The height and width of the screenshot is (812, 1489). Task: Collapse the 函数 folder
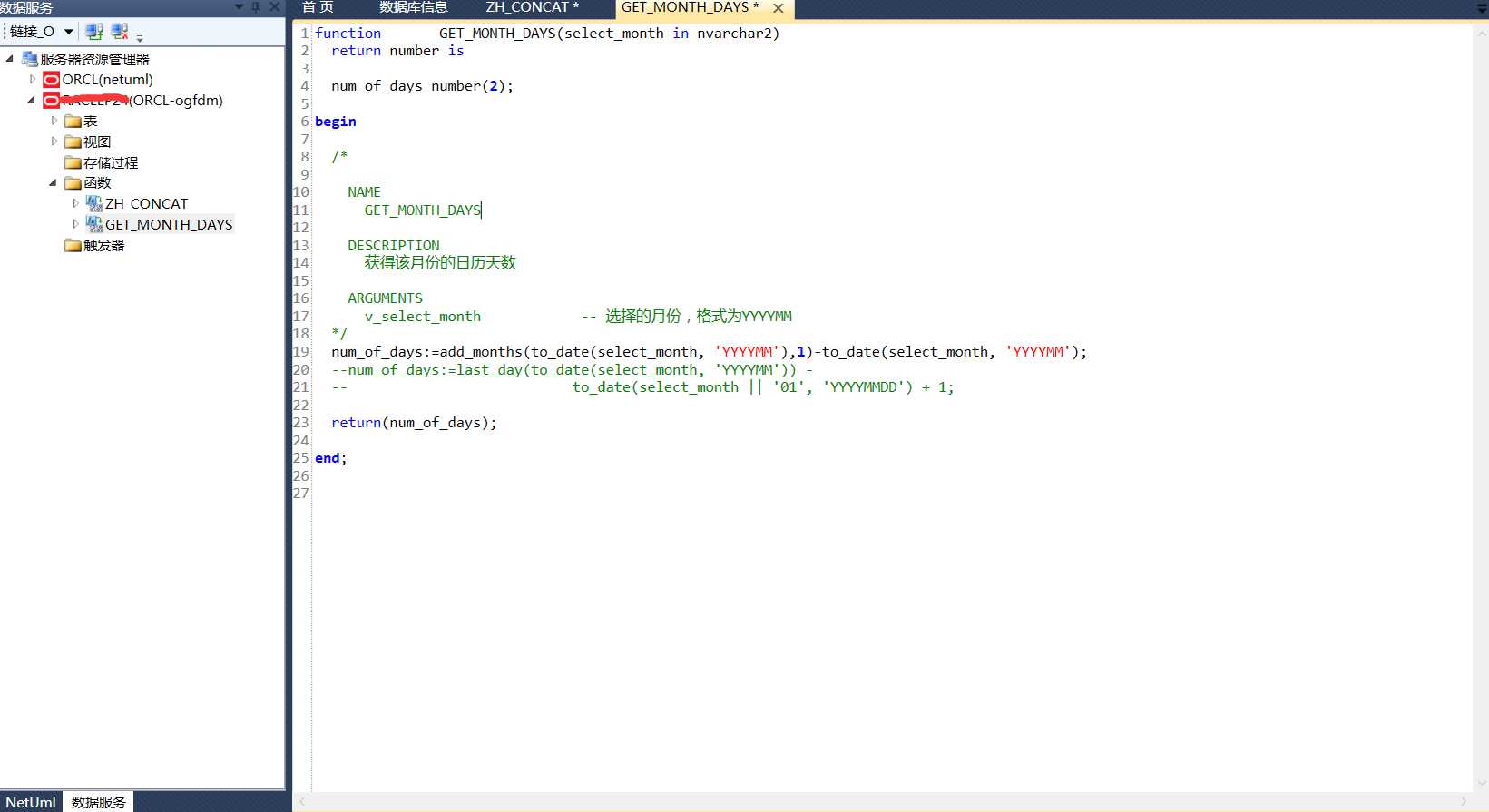53,182
